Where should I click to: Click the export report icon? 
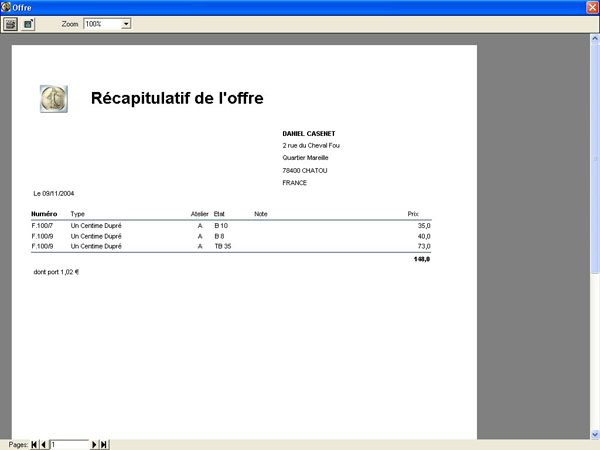tap(28, 24)
